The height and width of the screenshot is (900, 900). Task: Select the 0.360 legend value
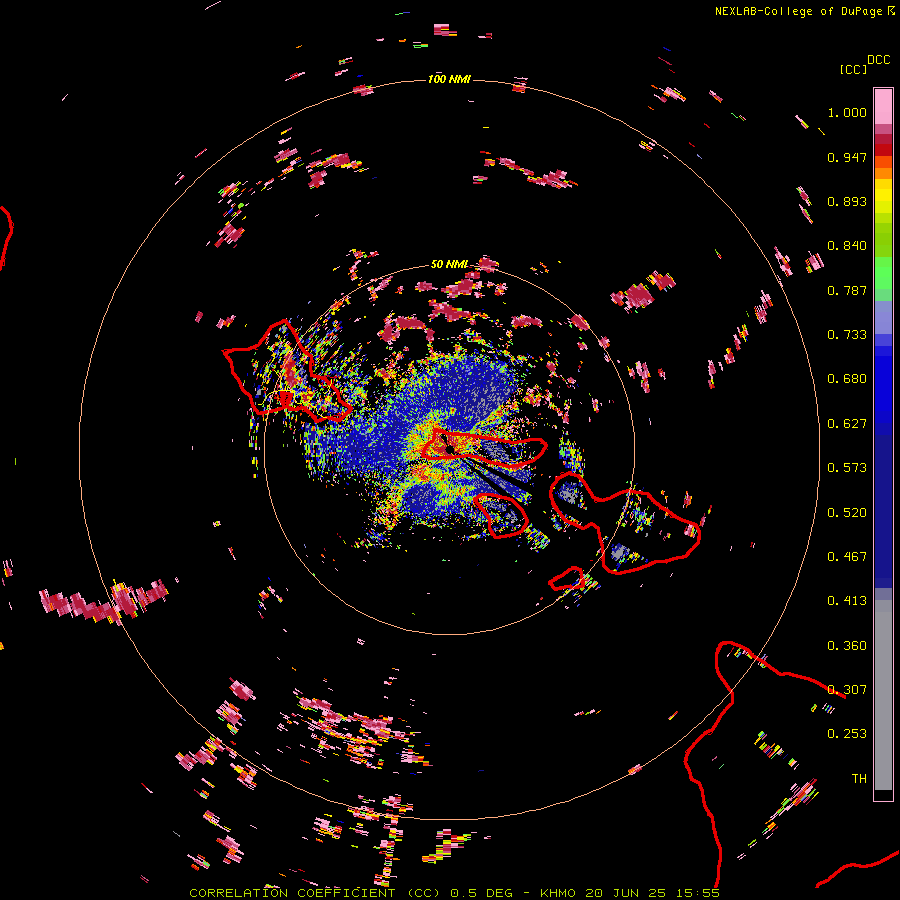coord(847,646)
